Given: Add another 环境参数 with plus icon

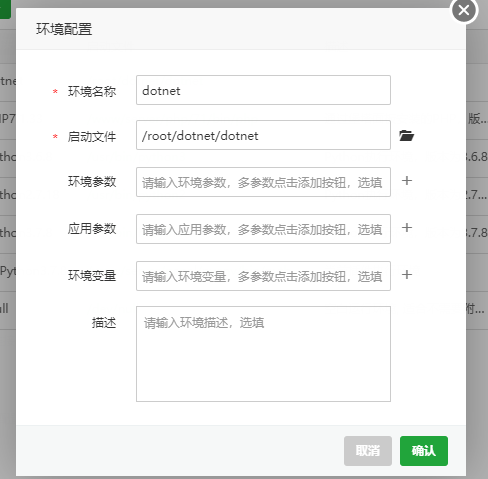Looking at the screenshot, I should pos(407,181).
